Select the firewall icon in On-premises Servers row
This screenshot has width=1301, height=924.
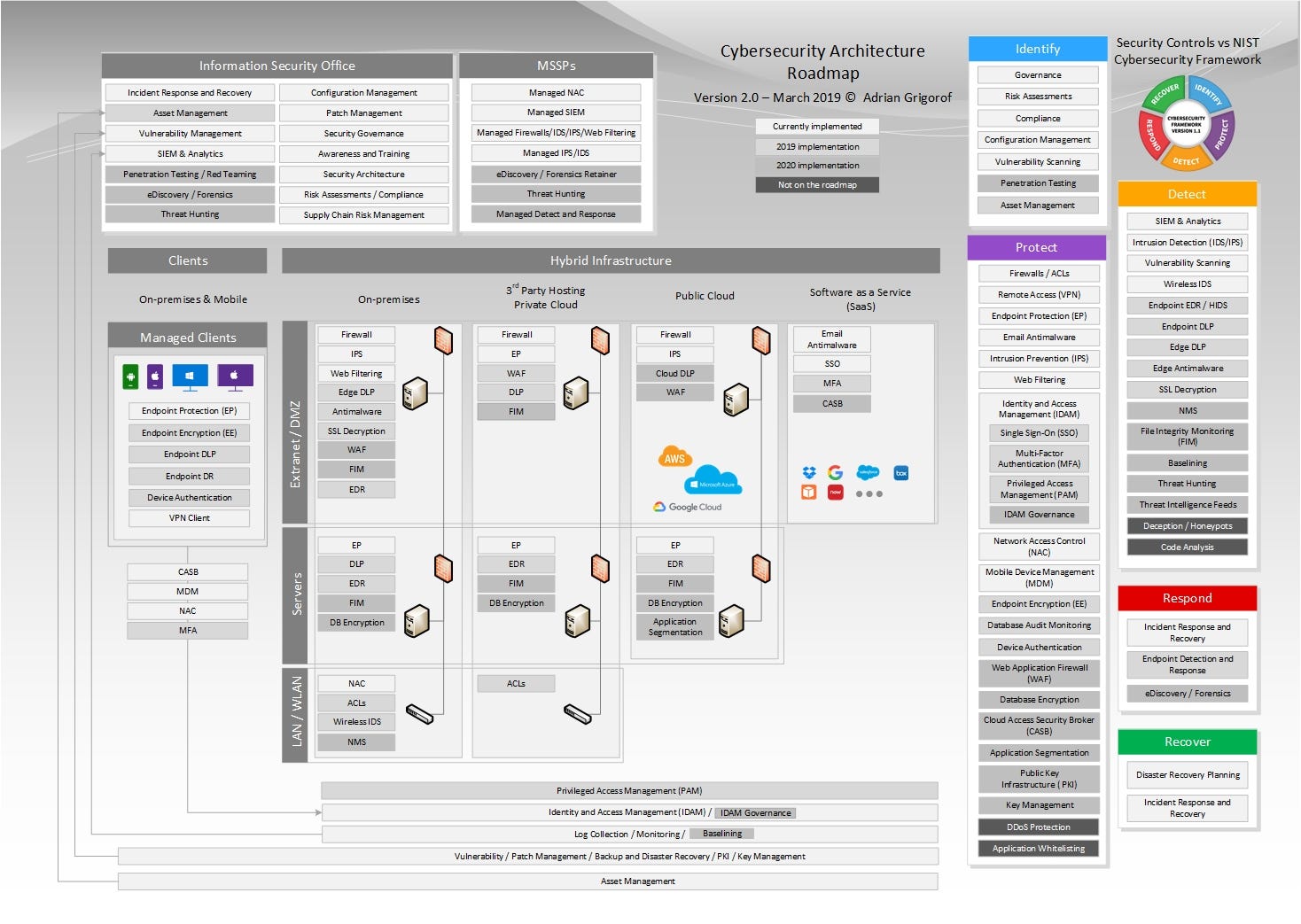click(444, 568)
